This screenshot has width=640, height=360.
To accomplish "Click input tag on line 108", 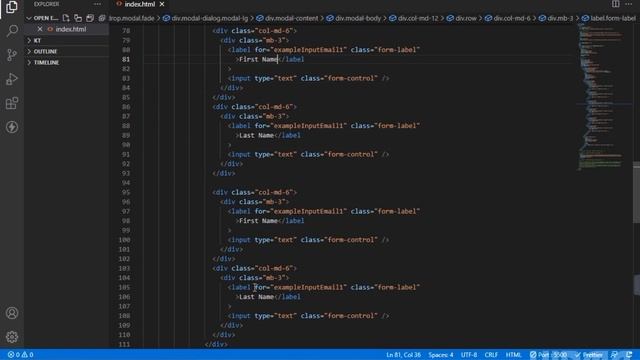I will [309, 316].
